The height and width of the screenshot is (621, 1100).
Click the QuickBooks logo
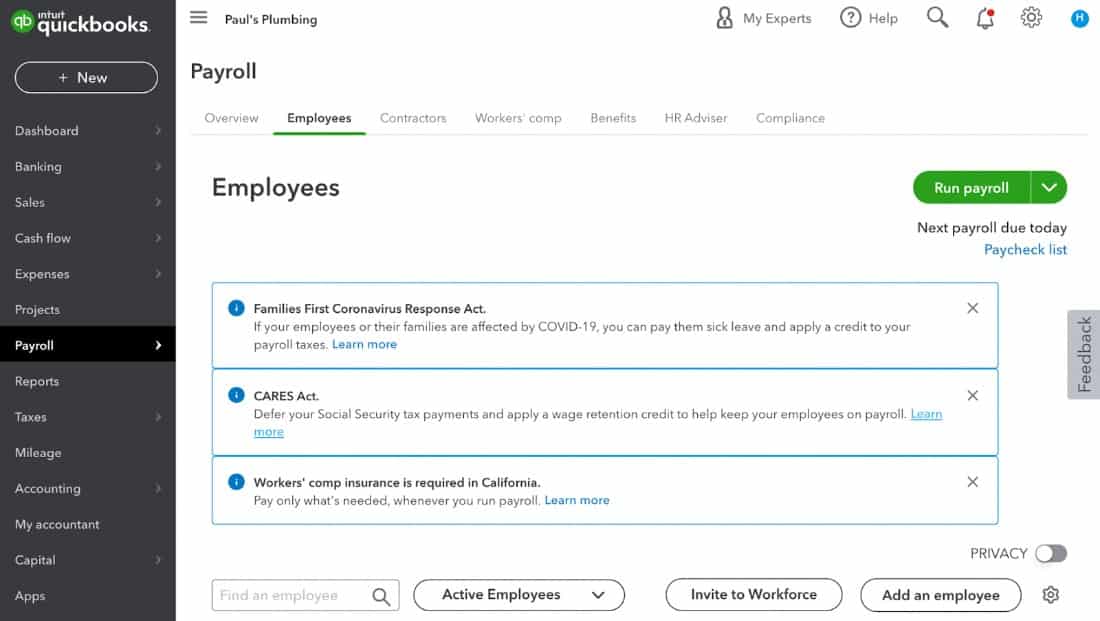[80, 22]
